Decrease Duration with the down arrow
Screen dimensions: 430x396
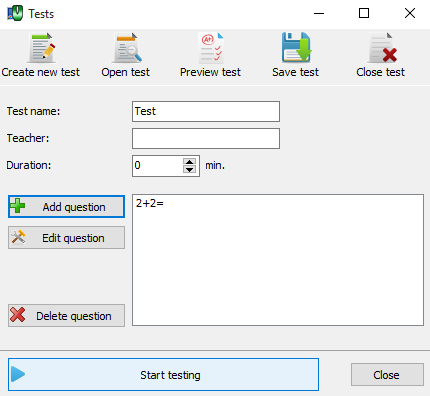(189, 169)
